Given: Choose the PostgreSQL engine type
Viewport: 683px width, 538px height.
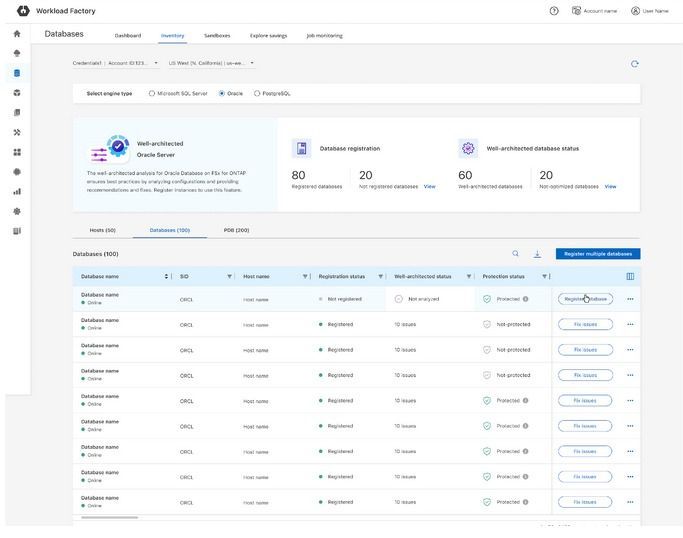Looking at the screenshot, I should click(257, 94).
